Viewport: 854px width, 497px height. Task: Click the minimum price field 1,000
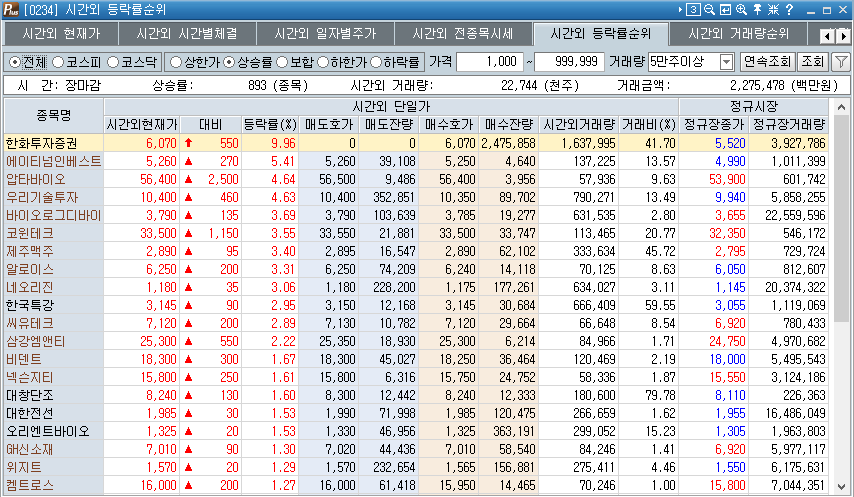[490, 62]
